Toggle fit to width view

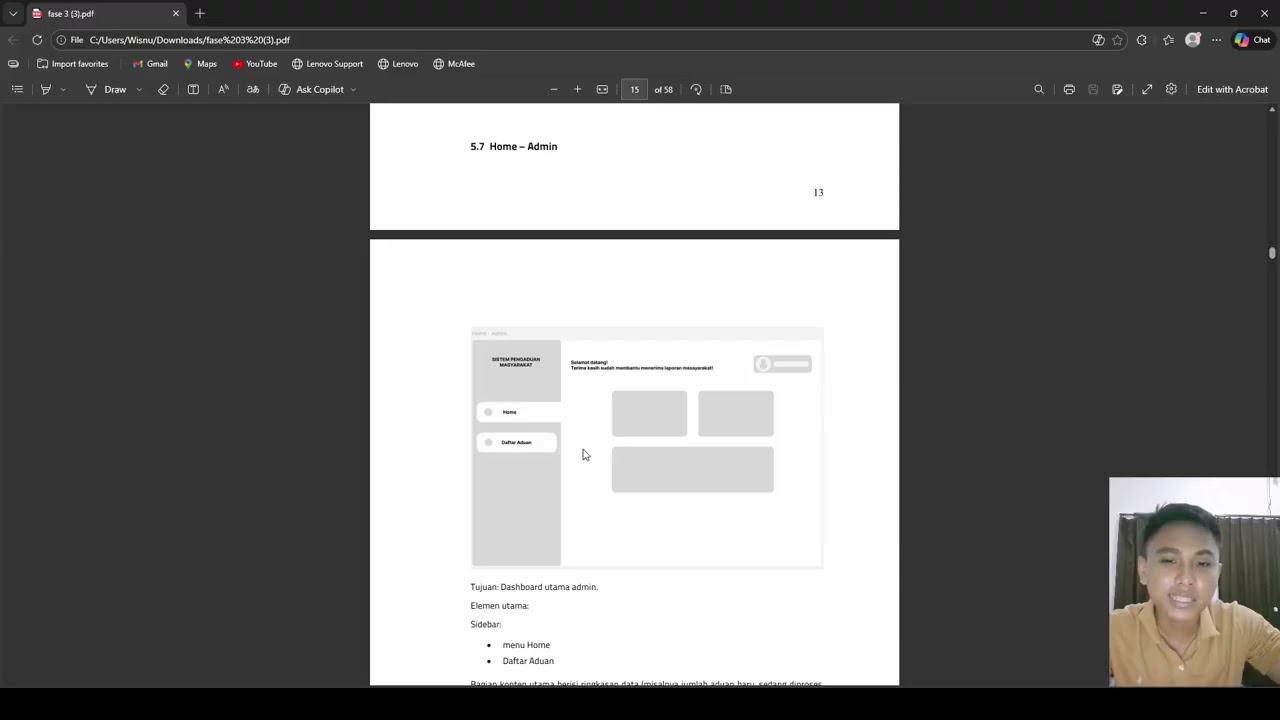tap(602, 89)
